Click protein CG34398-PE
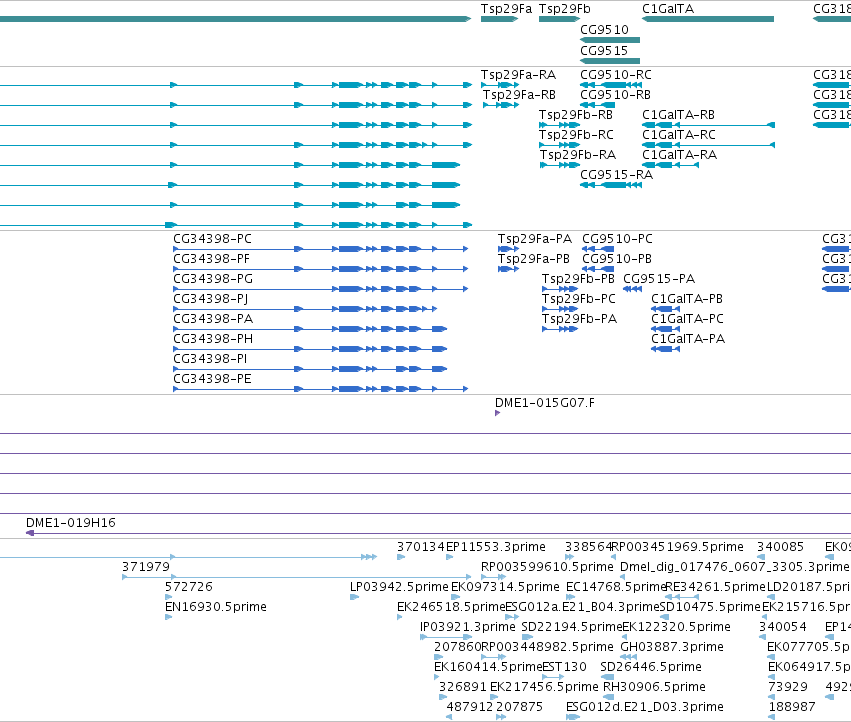This screenshot has height=722, width=851. (212, 379)
